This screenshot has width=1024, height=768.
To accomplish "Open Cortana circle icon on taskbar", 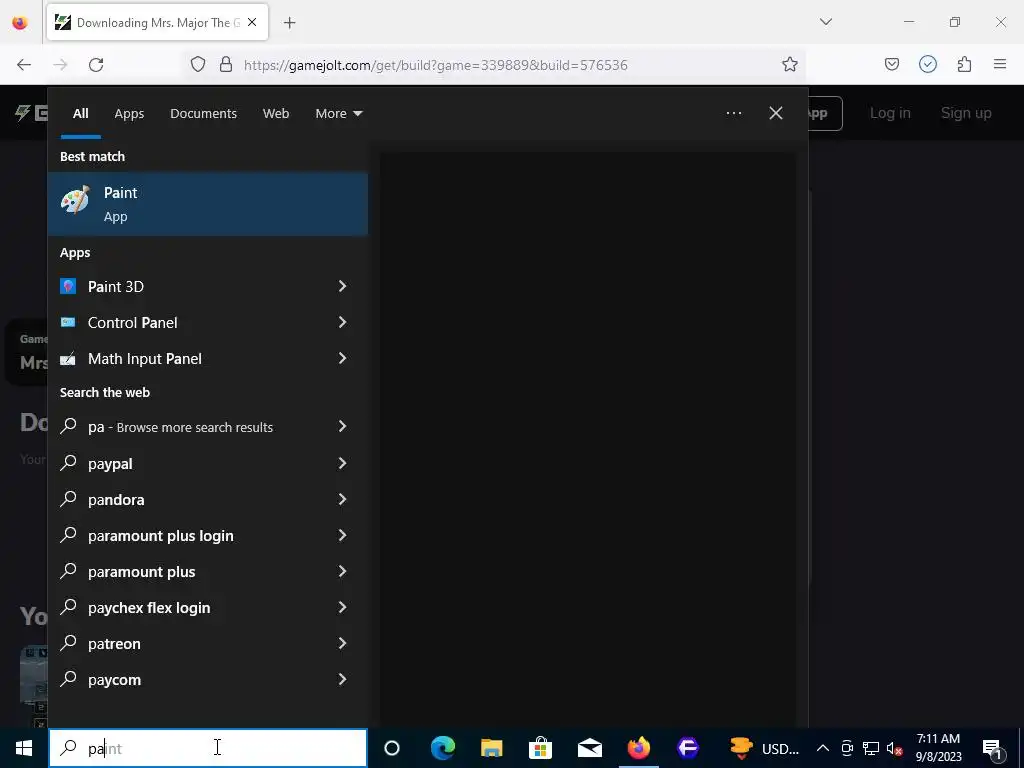I will click(x=392, y=748).
